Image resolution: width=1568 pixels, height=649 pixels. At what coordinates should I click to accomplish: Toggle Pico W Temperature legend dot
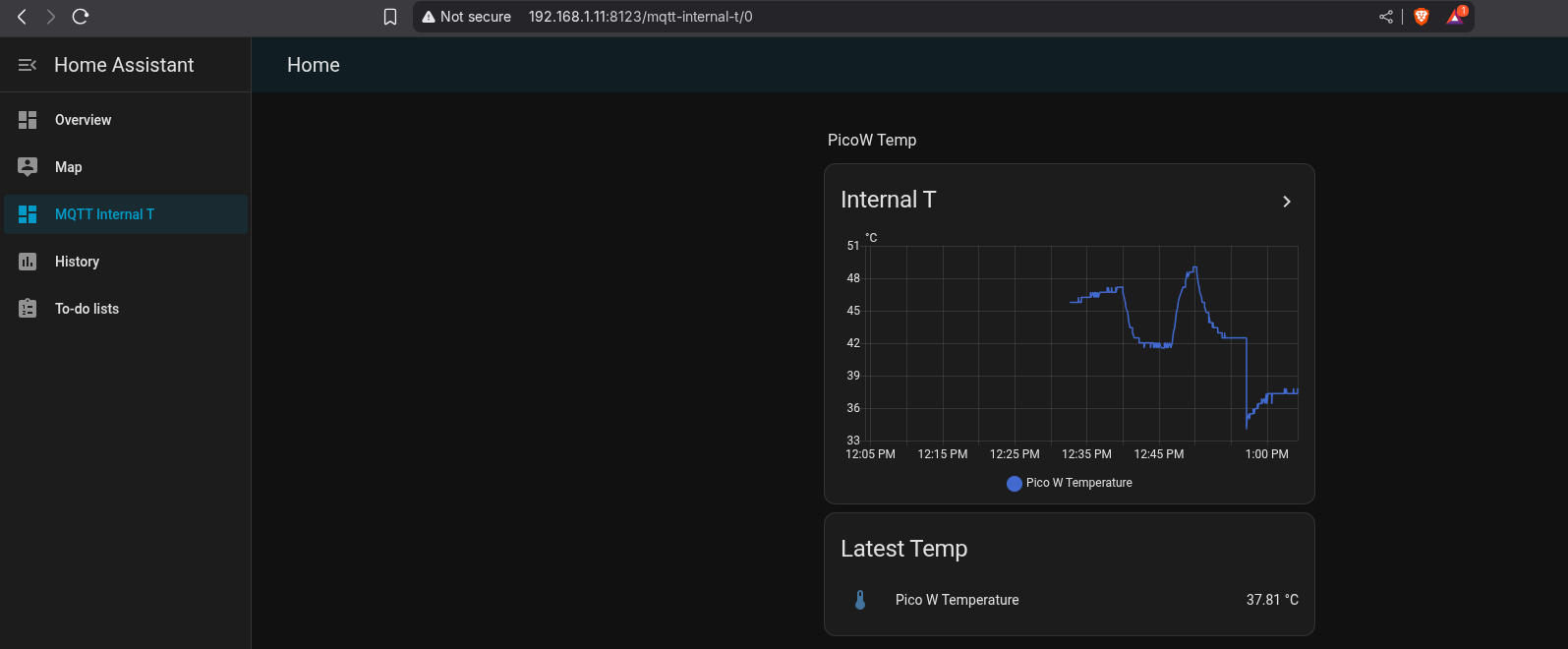(1015, 483)
